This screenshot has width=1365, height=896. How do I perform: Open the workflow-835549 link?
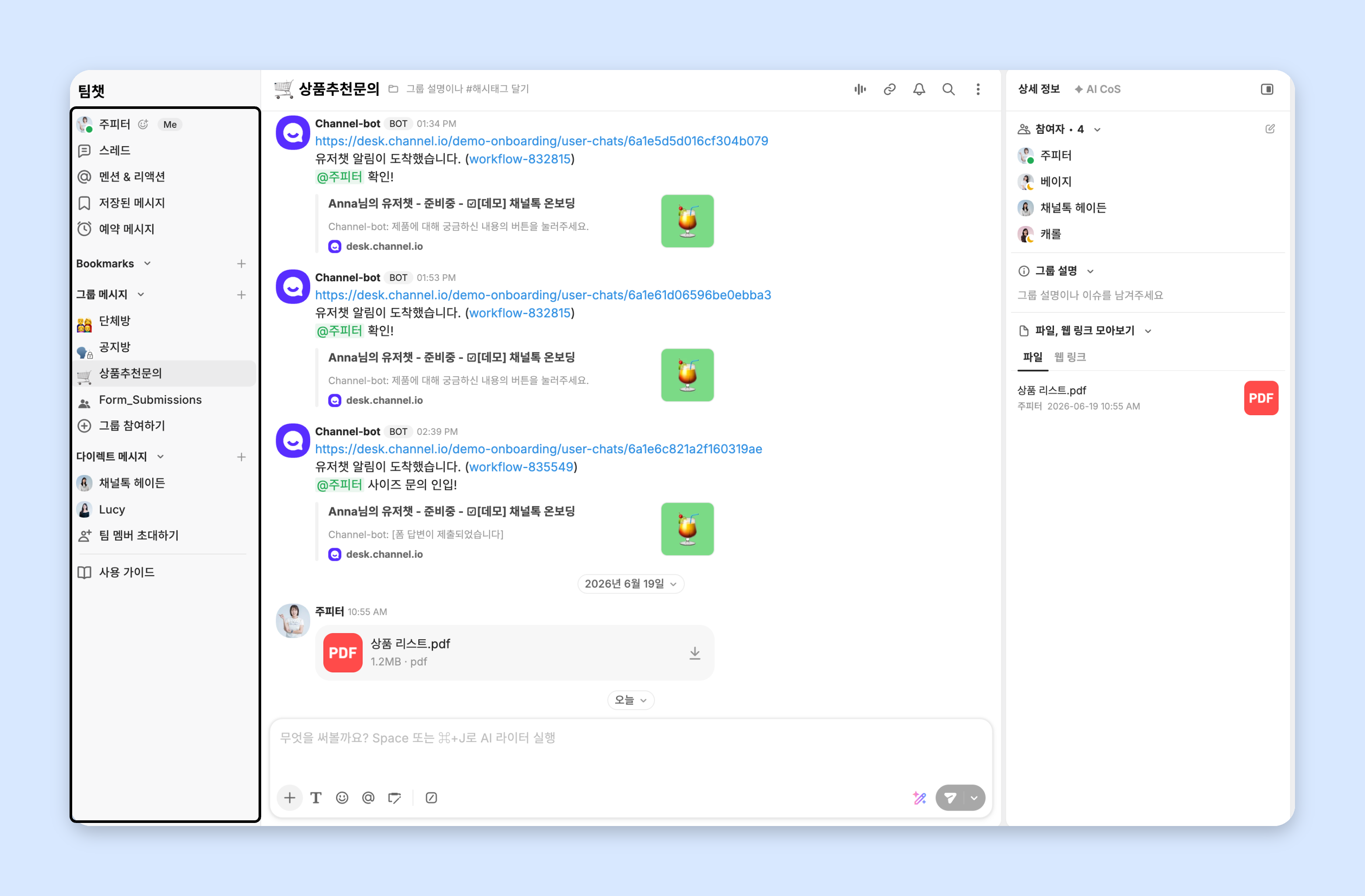tap(521, 467)
